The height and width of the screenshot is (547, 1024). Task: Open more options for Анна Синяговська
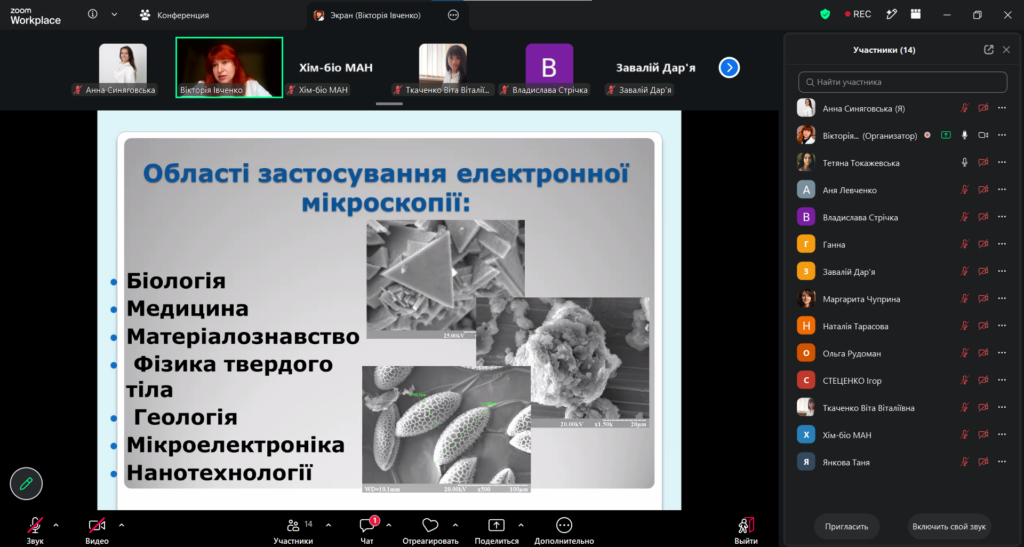(x=1002, y=108)
